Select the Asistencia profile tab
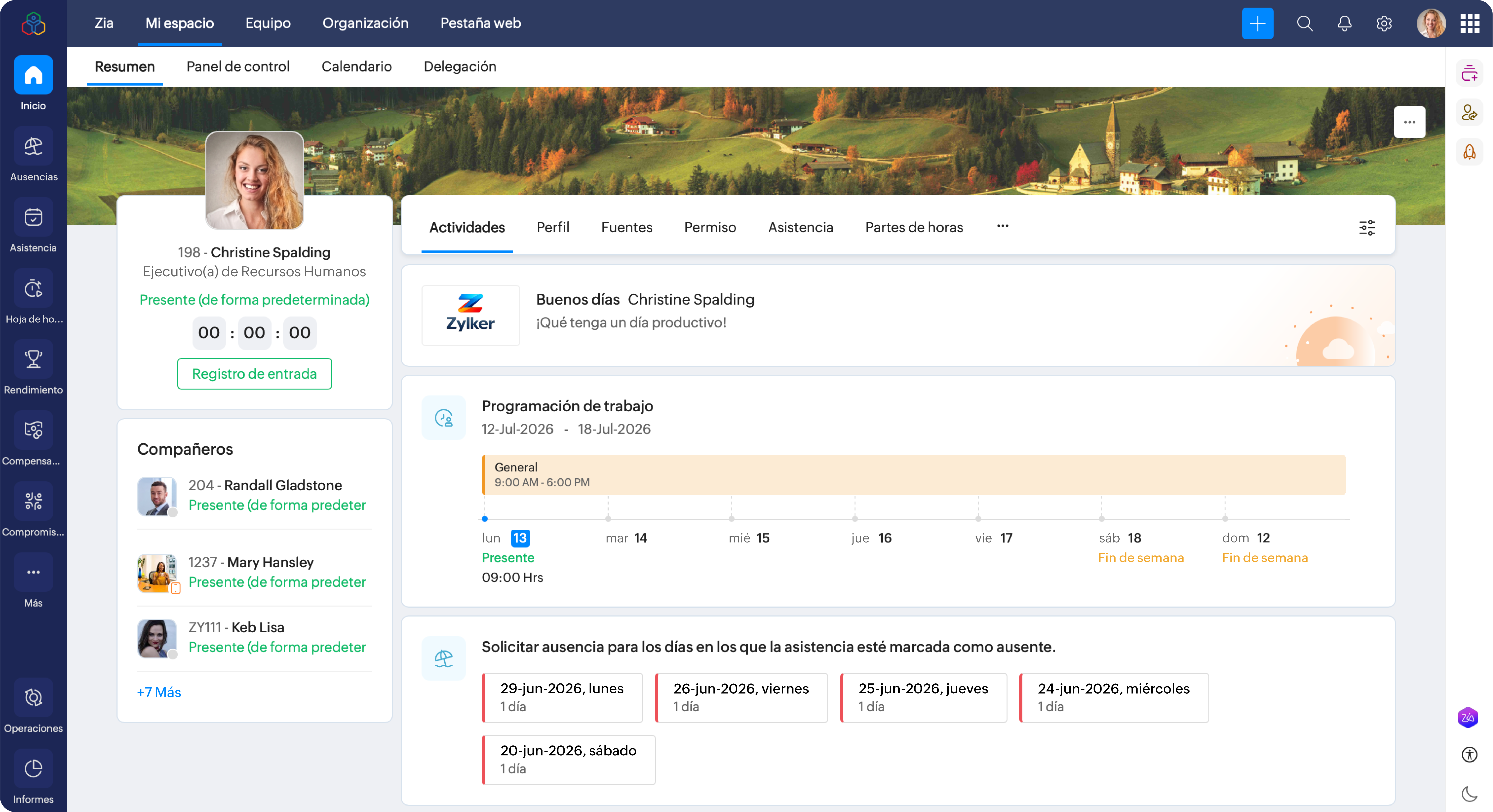This screenshot has height=812, width=1493. 800,227
